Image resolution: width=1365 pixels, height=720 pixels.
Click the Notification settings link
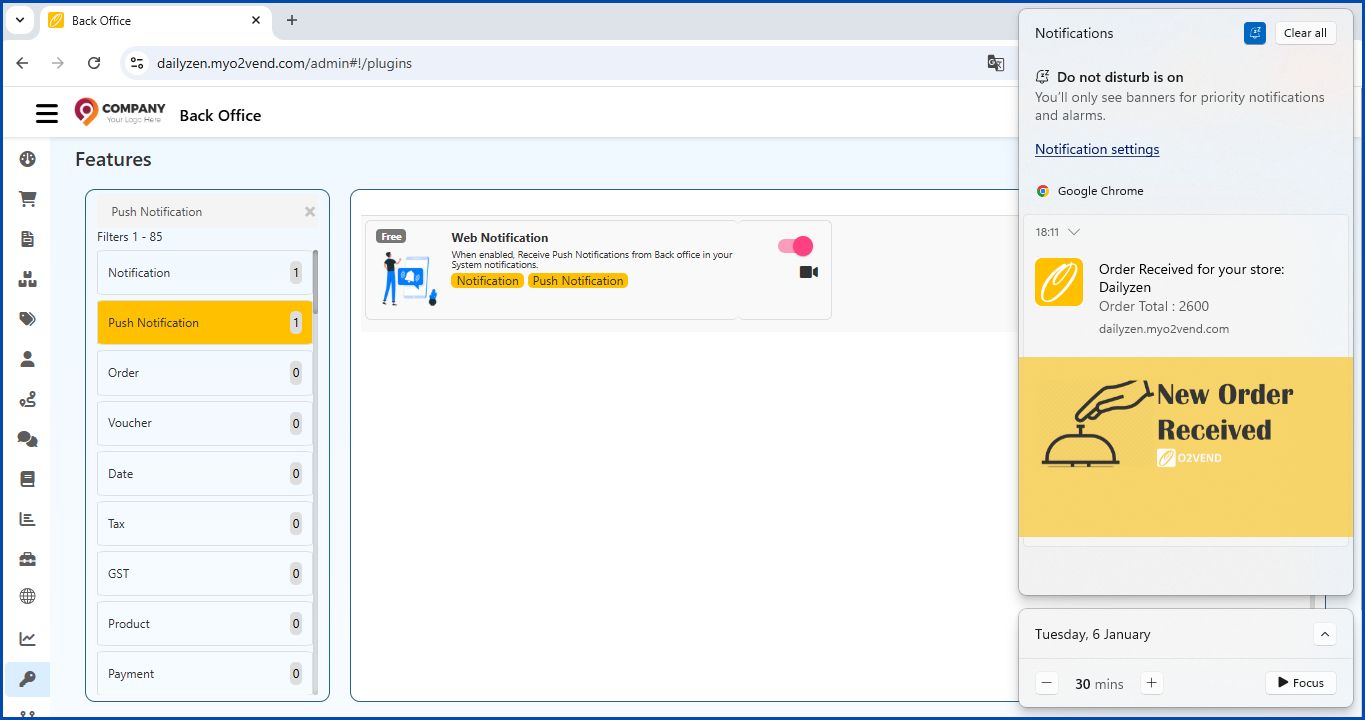pyautogui.click(x=1096, y=149)
